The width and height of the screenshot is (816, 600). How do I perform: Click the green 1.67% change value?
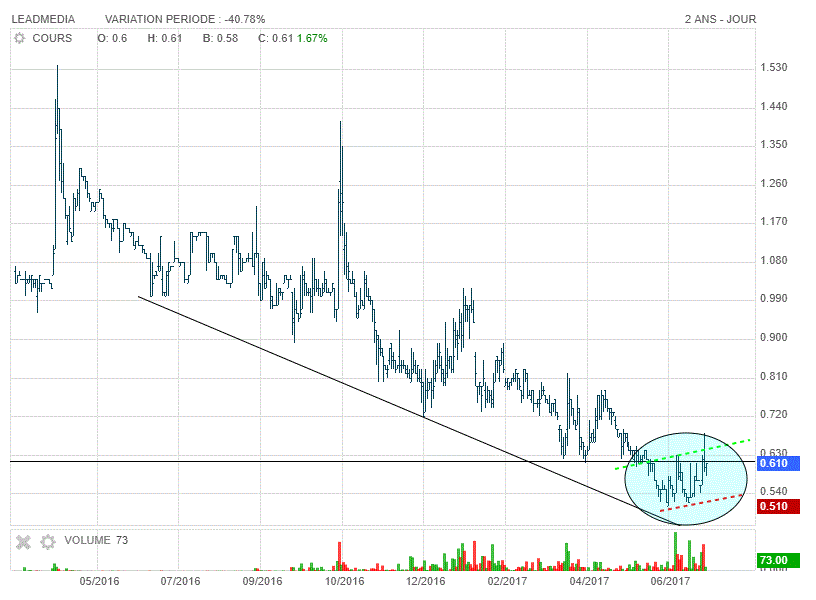point(312,38)
